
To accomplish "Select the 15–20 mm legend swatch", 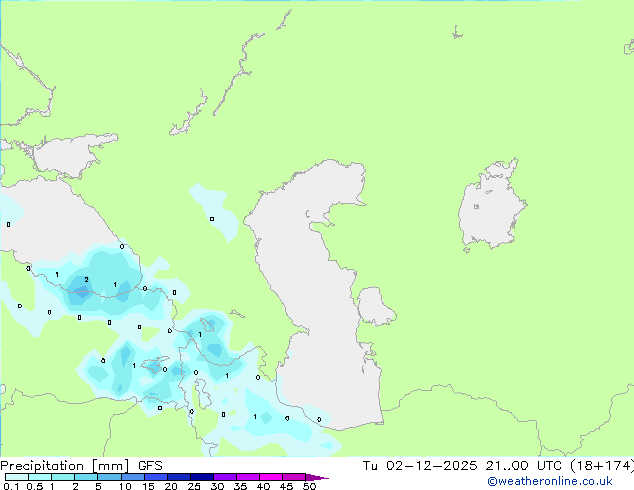I will (156, 477).
